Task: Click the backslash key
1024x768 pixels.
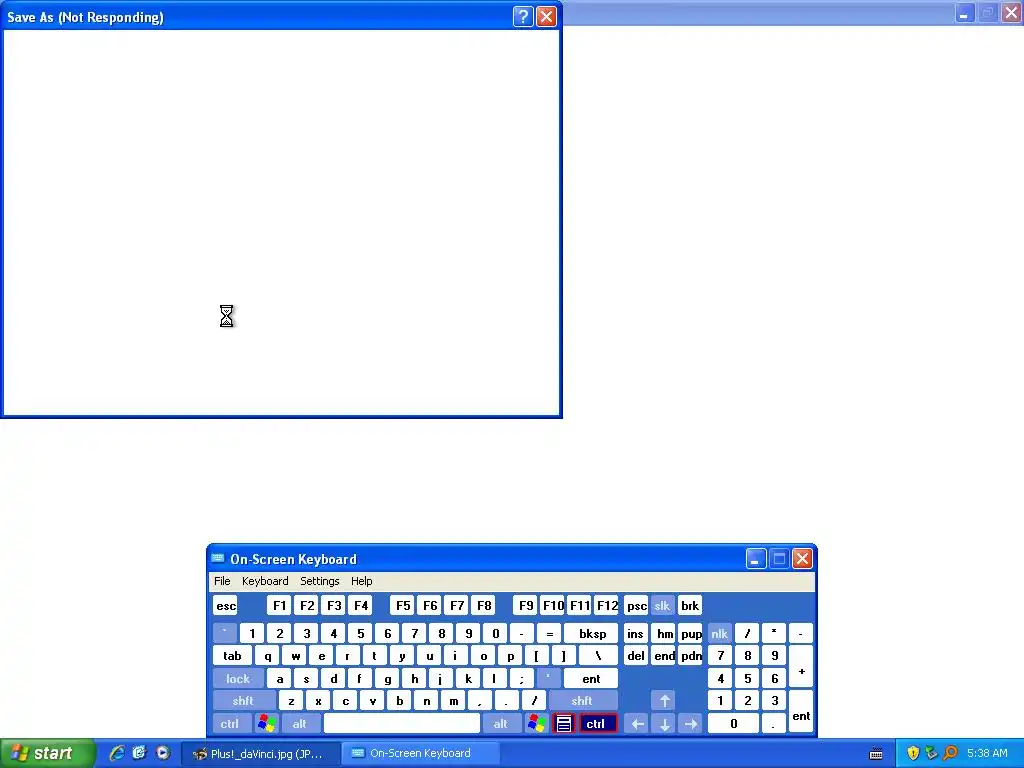Action: [598, 656]
